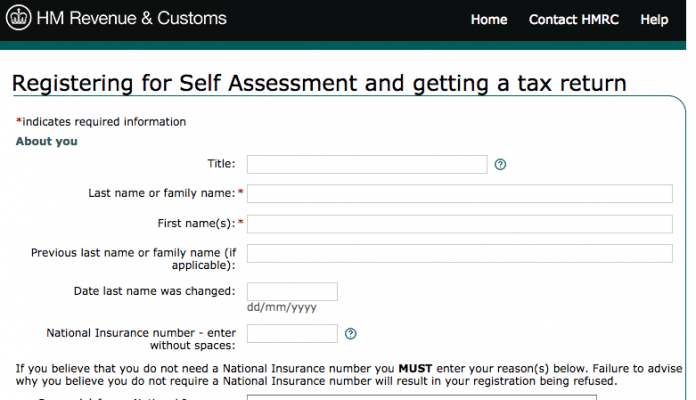Click the Date last name was changed field

(292, 291)
